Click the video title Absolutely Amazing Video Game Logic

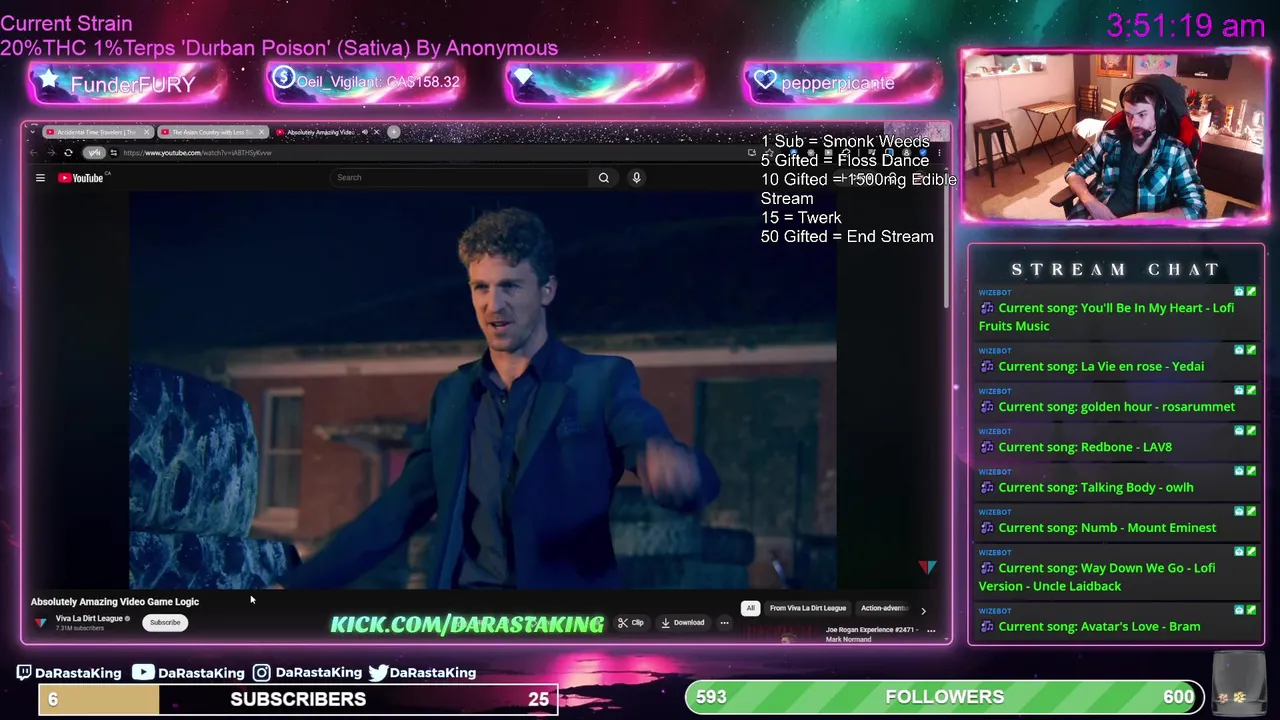pyautogui.click(x=115, y=602)
